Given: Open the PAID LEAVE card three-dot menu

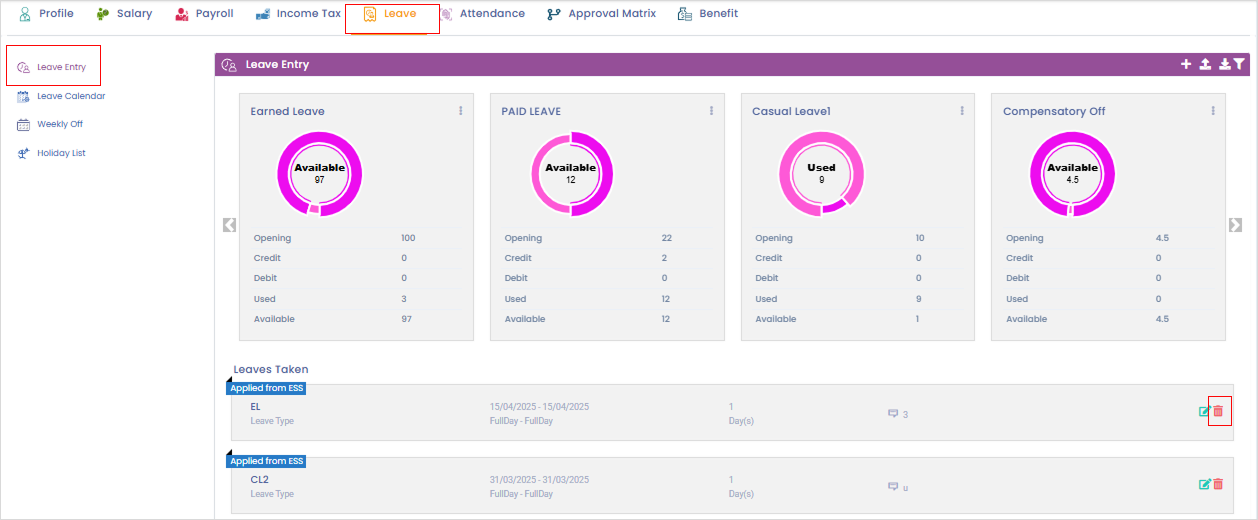Looking at the screenshot, I should click(711, 111).
